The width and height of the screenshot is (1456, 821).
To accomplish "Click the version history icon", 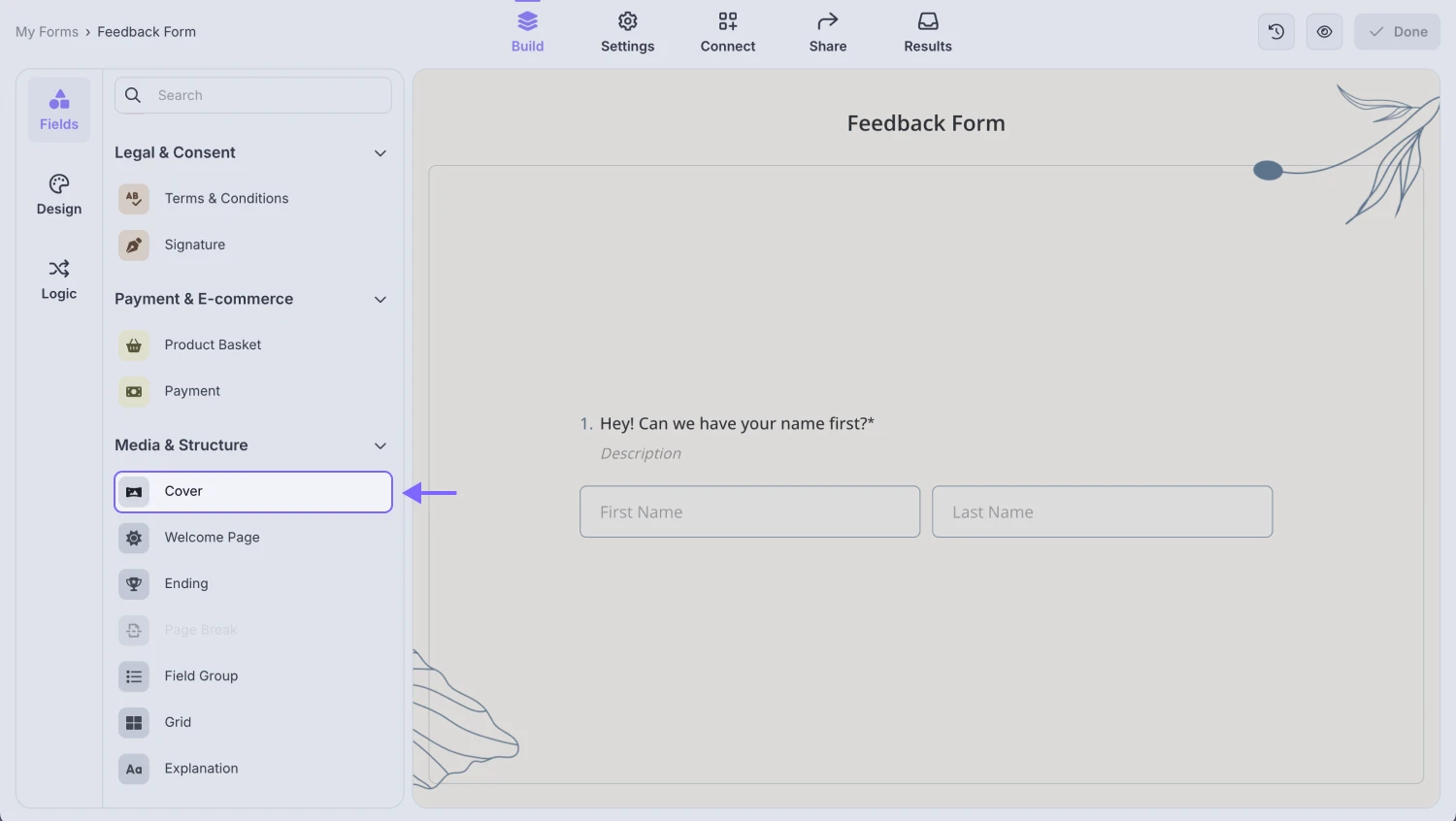I will pos(1275,31).
